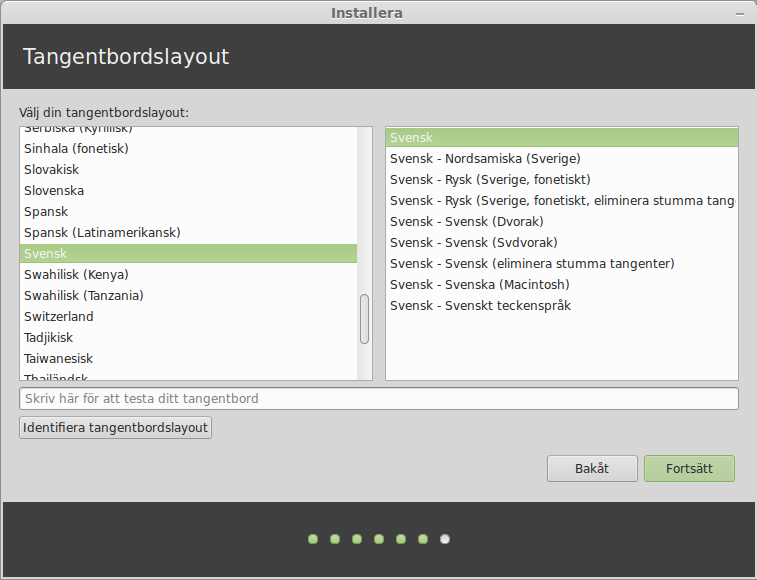Choose Svensk - Nordsamiska (Sverige)

tap(562, 158)
